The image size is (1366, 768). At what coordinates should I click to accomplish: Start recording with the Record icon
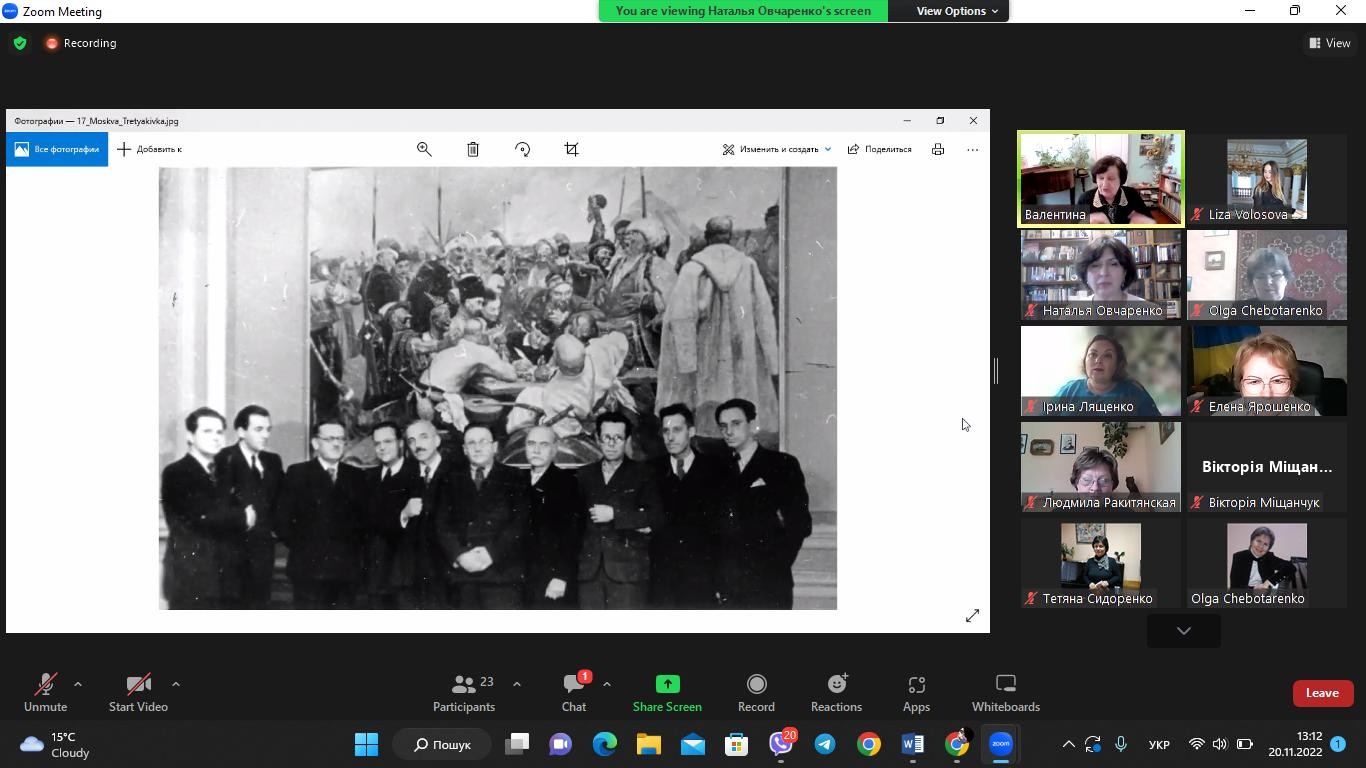pyautogui.click(x=756, y=684)
